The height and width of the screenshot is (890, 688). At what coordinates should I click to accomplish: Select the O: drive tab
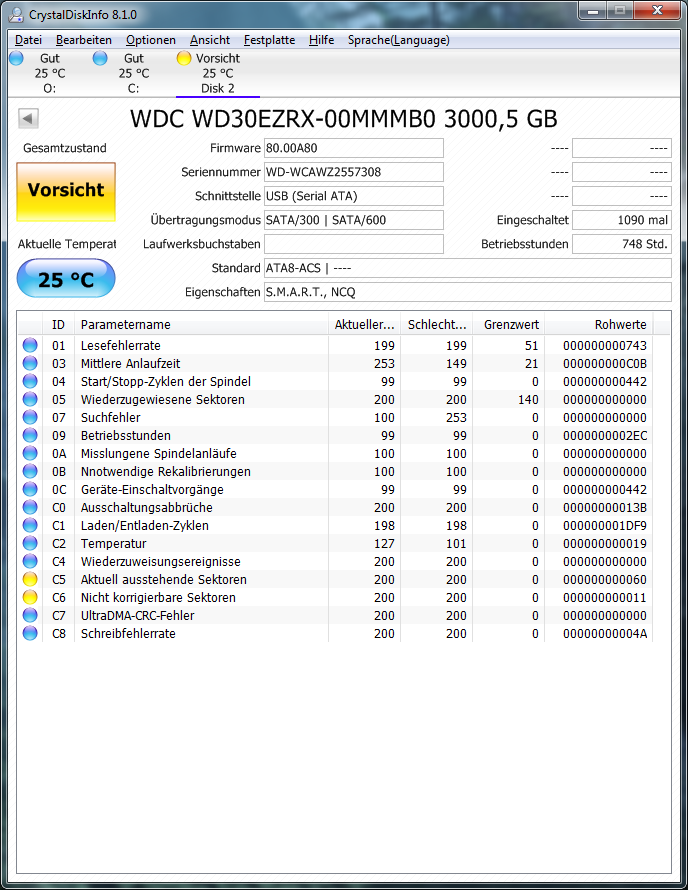coord(50,73)
